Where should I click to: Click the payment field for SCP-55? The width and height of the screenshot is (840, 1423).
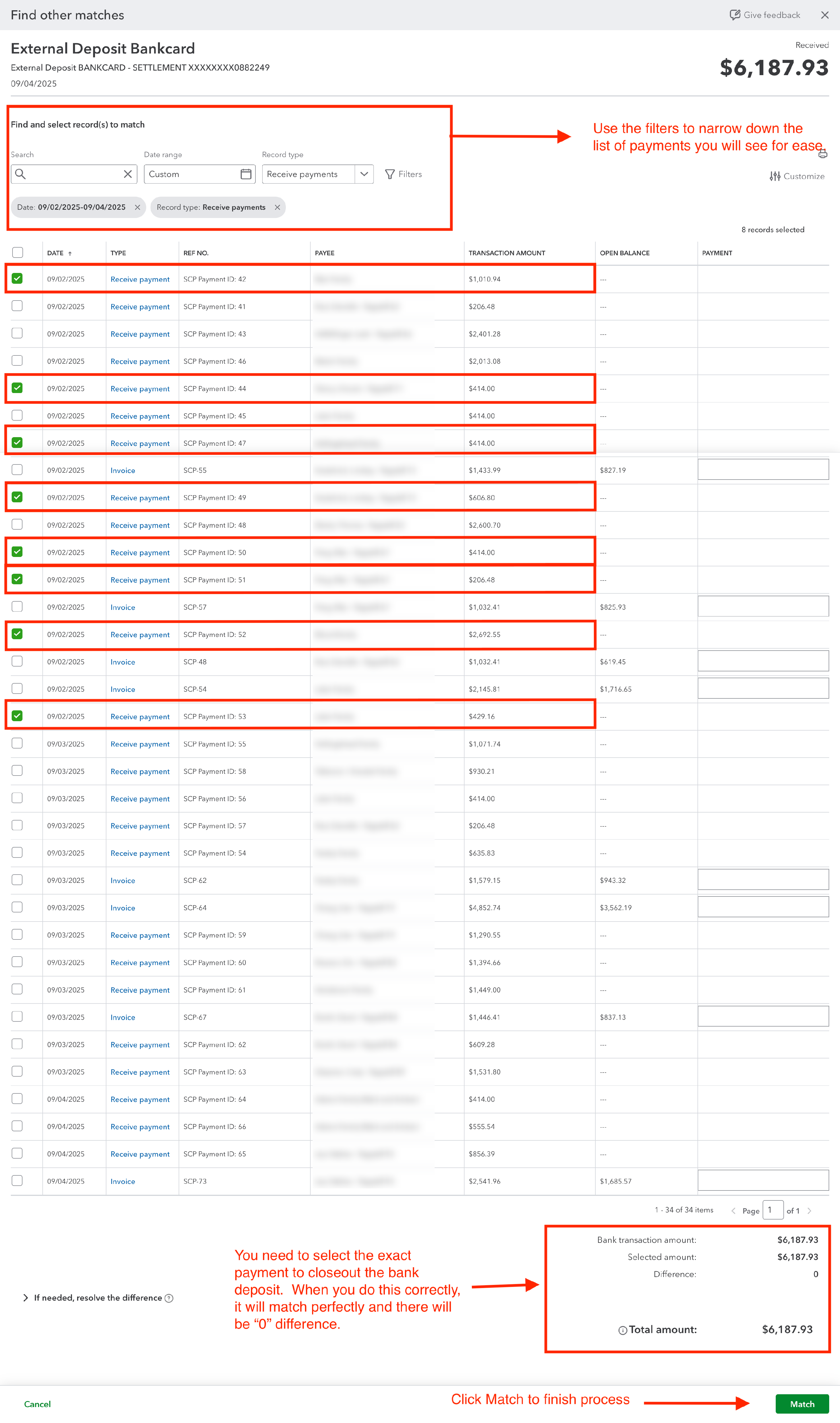[x=762, y=469]
